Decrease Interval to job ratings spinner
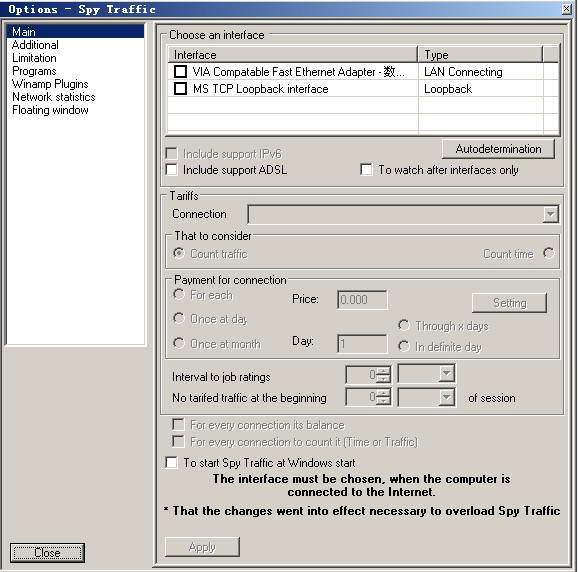Screen dimensions: 578x572 [384, 379]
